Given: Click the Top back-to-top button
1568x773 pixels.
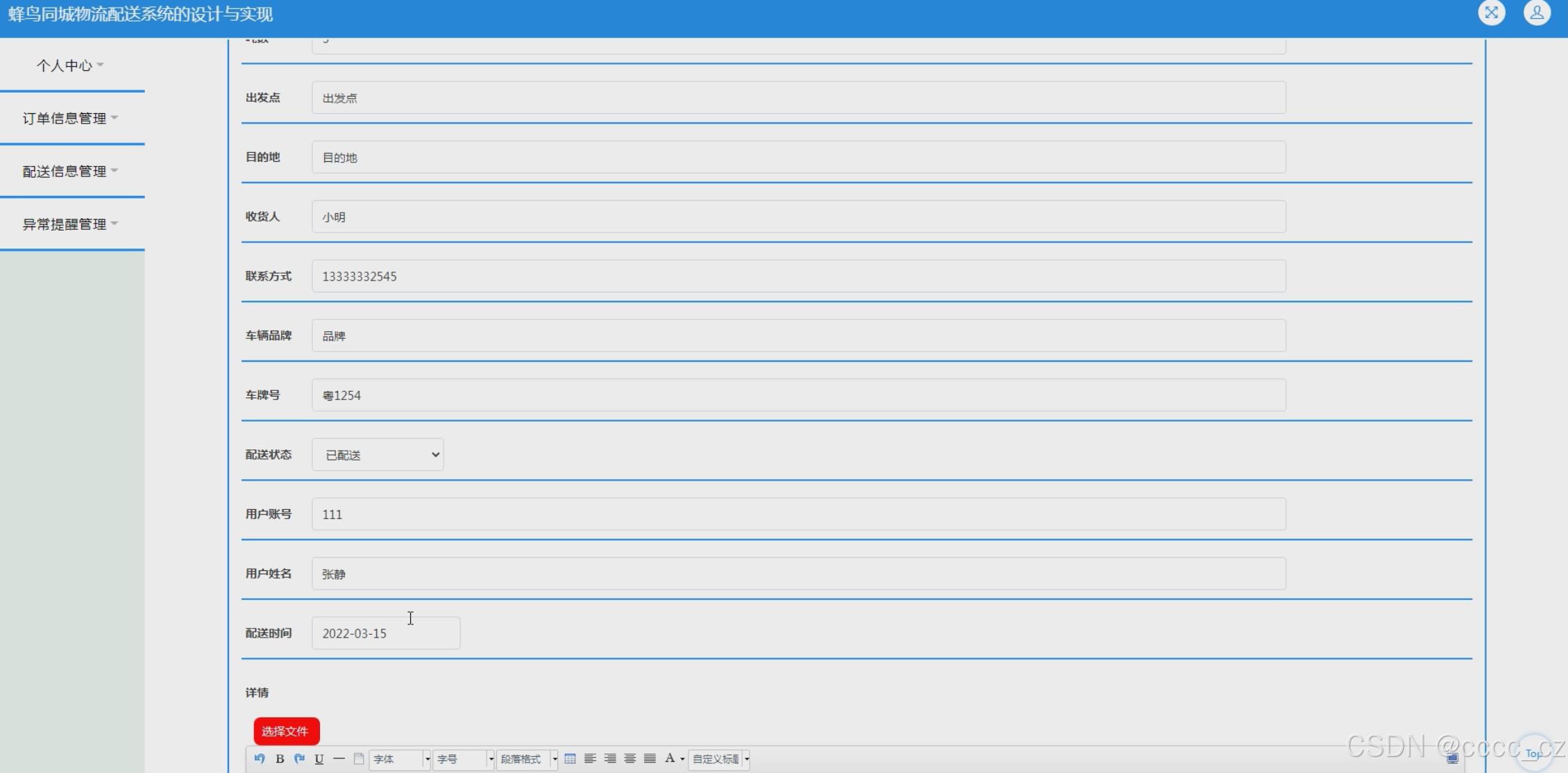Looking at the screenshot, I should tap(1533, 754).
